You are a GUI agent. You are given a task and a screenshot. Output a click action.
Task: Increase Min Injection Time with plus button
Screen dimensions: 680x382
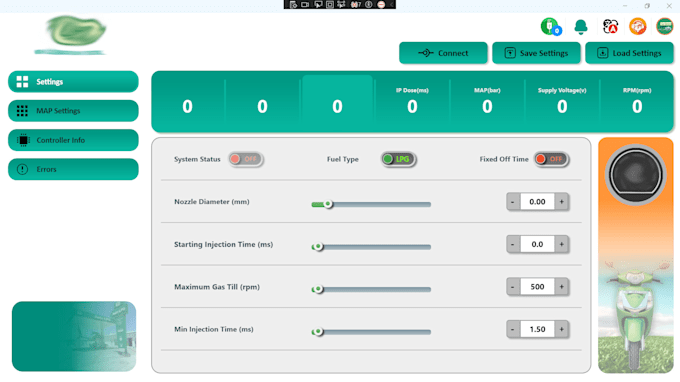[x=562, y=329]
